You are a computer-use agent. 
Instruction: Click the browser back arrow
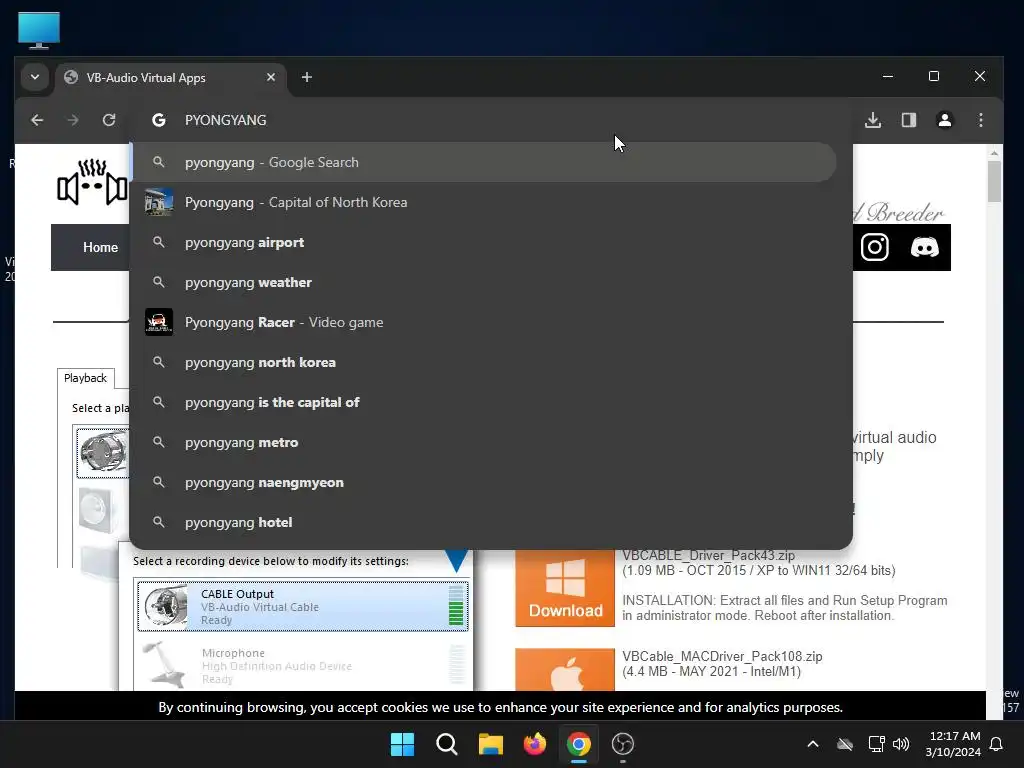pos(37,120)
